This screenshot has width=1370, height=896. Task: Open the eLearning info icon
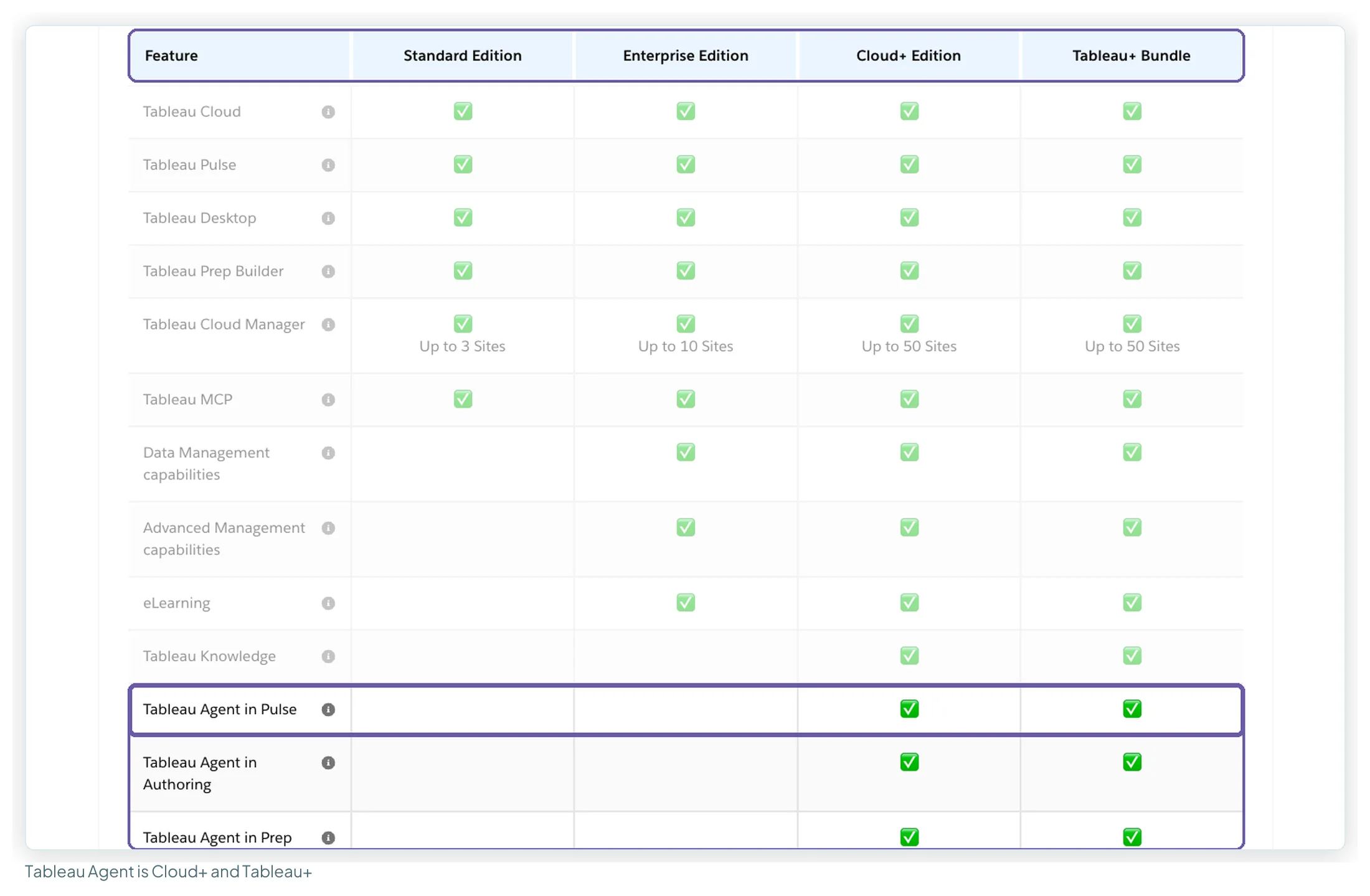[x=328, y=603]
